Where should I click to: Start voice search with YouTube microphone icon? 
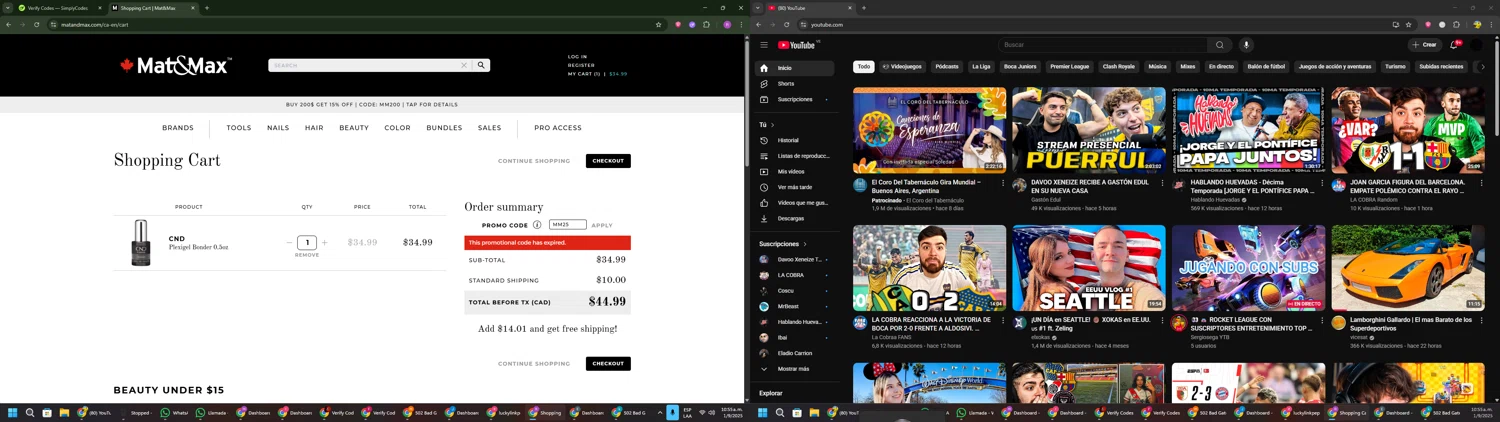(x=1246, y=45)
